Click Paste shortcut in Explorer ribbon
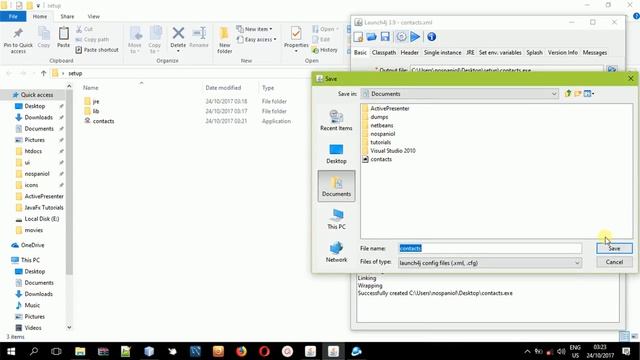640x360 pixels. tap(97, 50)
